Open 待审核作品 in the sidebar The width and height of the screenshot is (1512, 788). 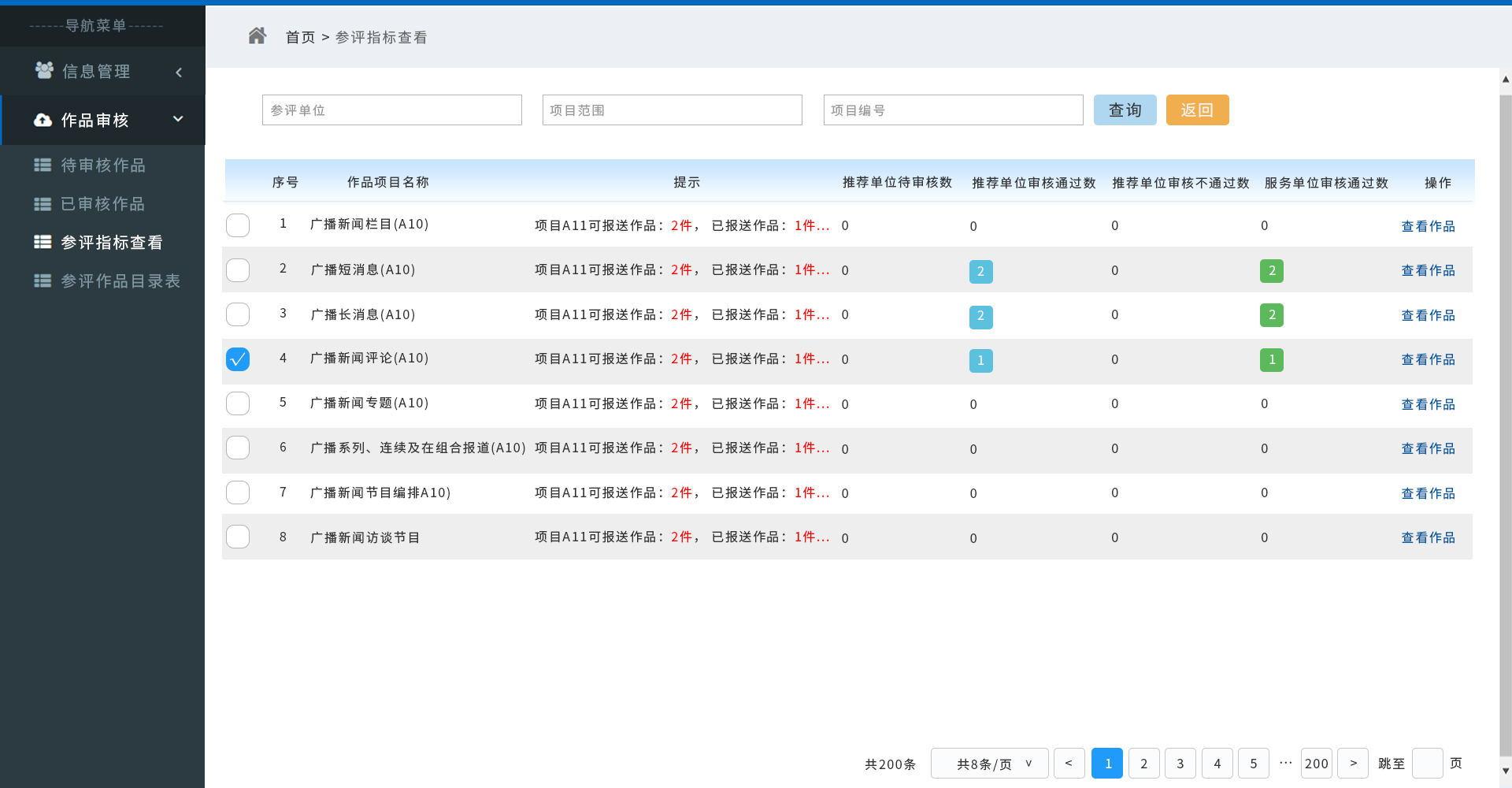click(103, 165)
